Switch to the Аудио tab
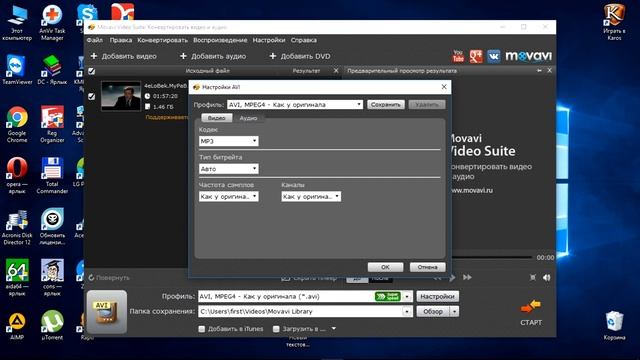 click(x=248, y=118)
